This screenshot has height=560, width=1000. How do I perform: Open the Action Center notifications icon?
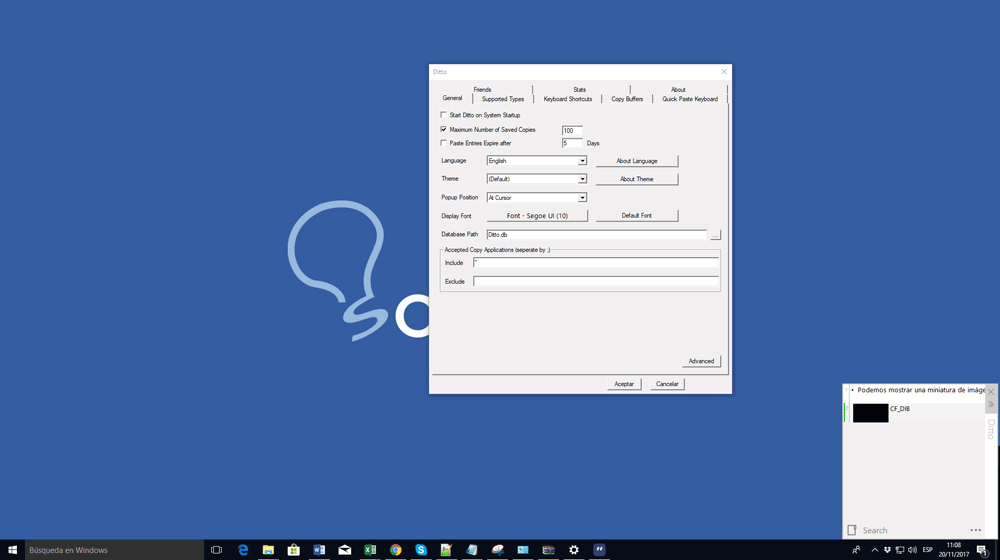point(983,550)
